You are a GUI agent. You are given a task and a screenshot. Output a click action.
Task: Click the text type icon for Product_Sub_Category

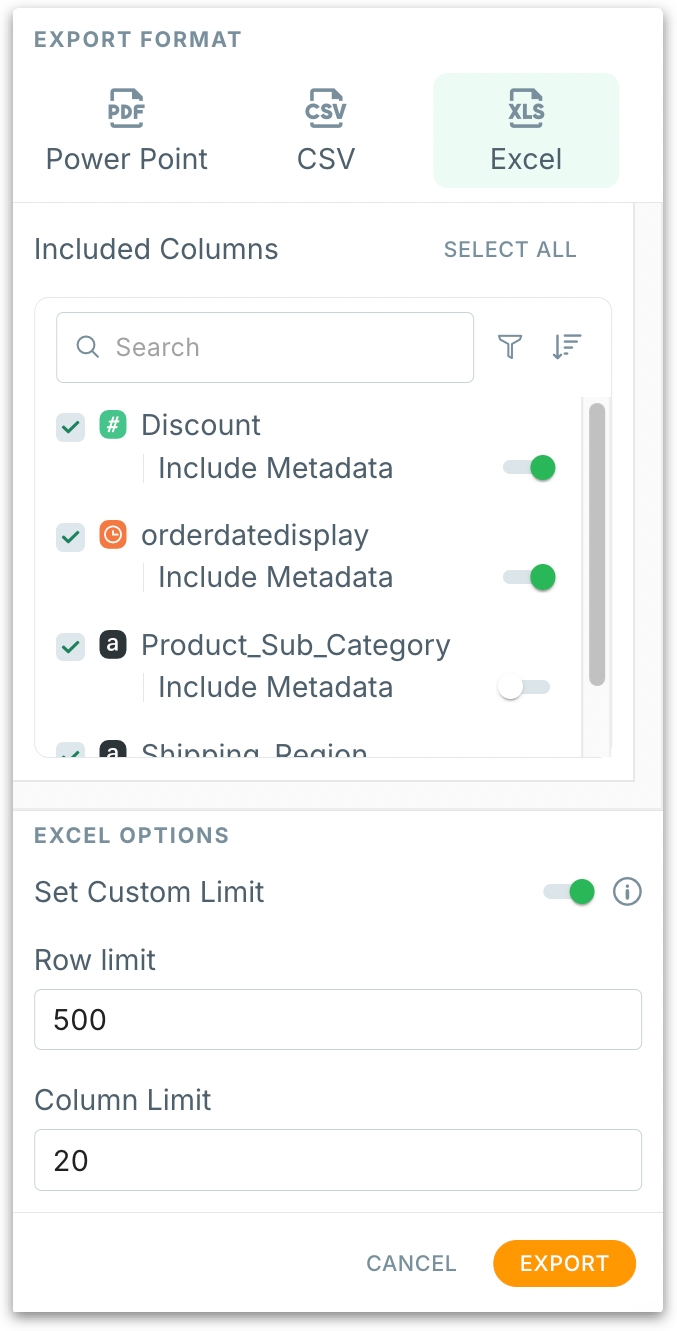(x=113, y=645)
